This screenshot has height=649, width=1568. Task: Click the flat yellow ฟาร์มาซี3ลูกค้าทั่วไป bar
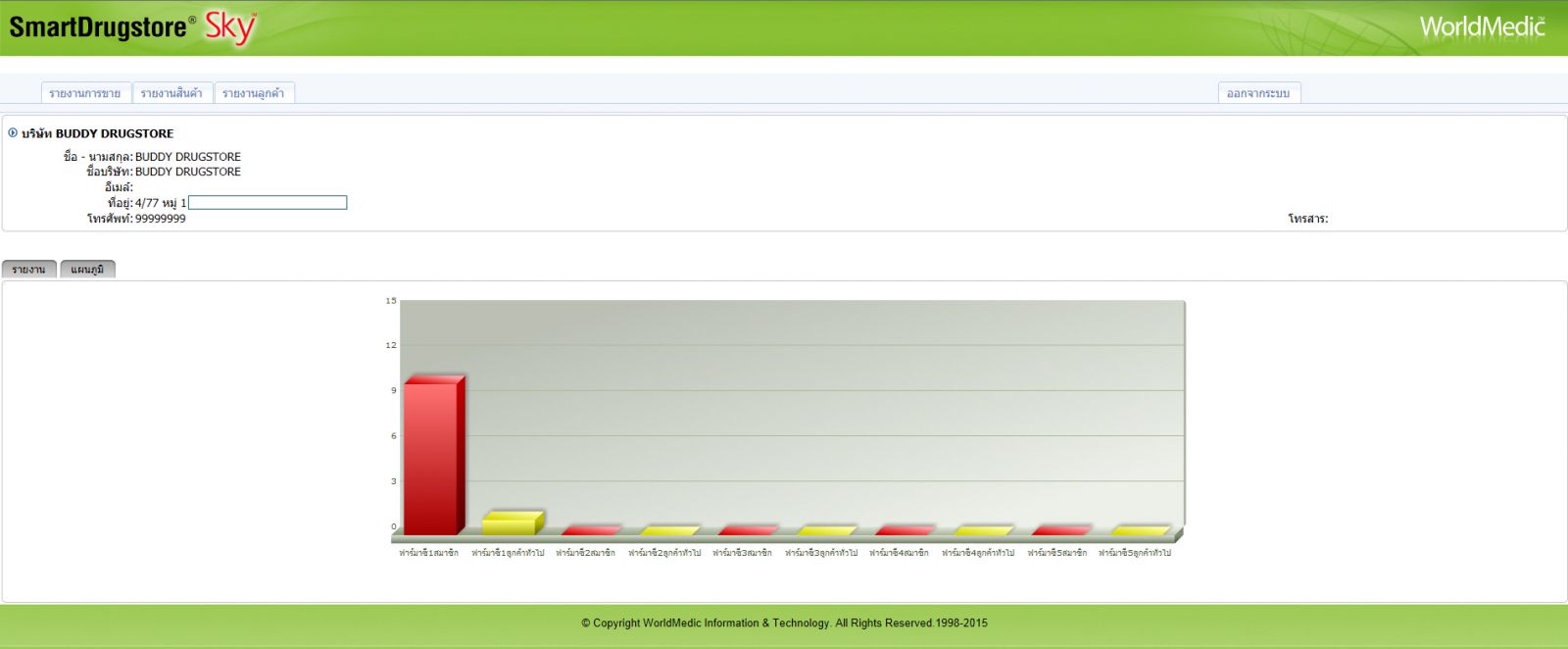[825, 530]
